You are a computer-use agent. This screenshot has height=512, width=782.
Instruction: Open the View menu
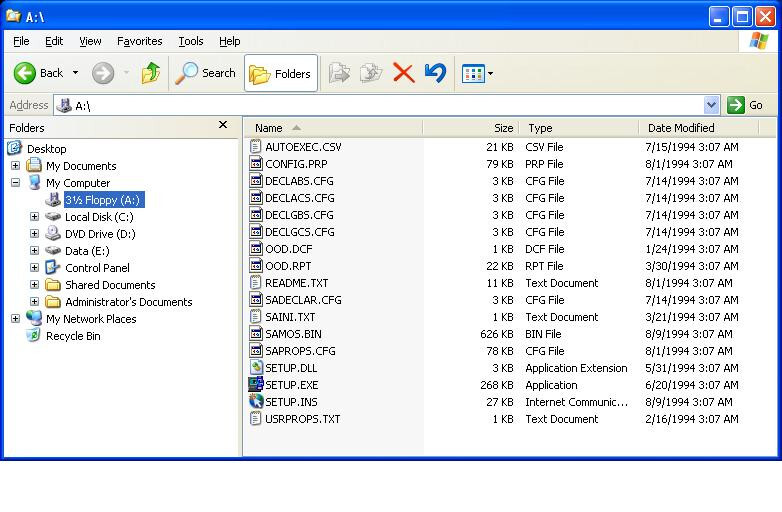click(x=90, y=41)
